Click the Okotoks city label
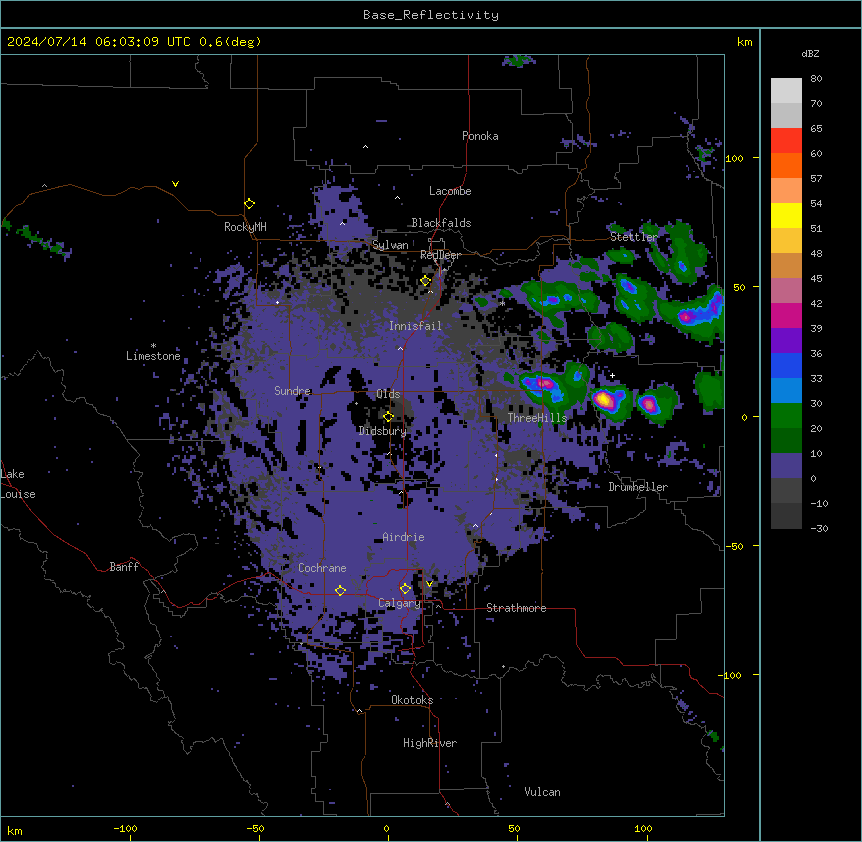 coord(412,700)
